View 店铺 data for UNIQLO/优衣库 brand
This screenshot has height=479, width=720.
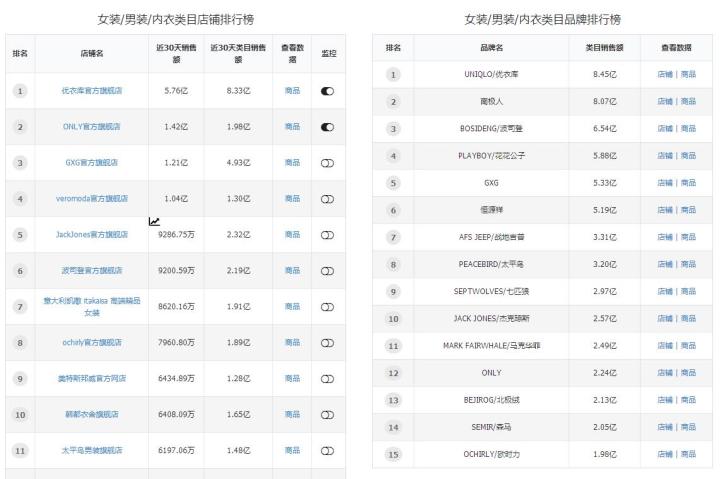click(x=665, y=74)
